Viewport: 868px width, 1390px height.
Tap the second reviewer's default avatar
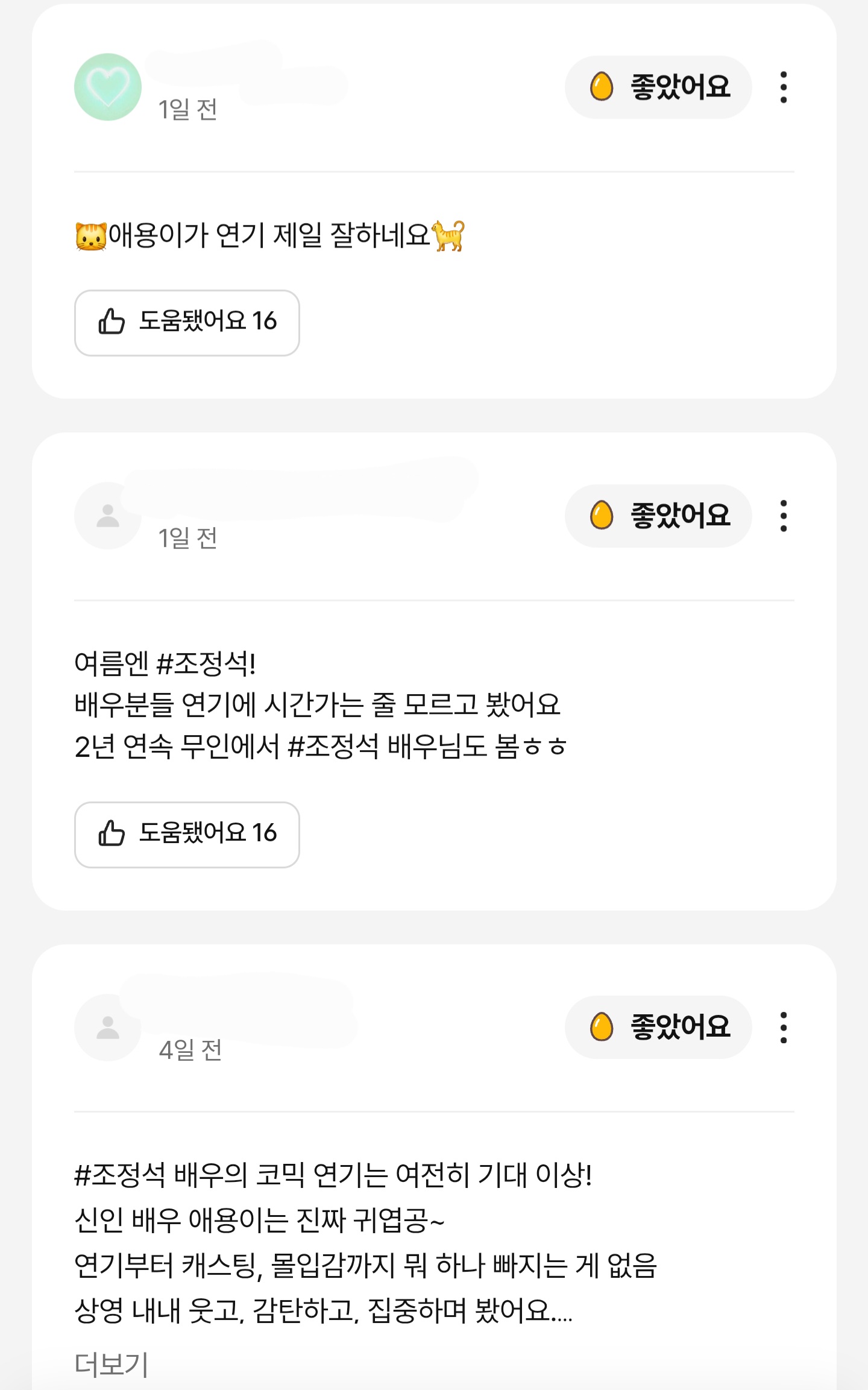tap(108, 516)
